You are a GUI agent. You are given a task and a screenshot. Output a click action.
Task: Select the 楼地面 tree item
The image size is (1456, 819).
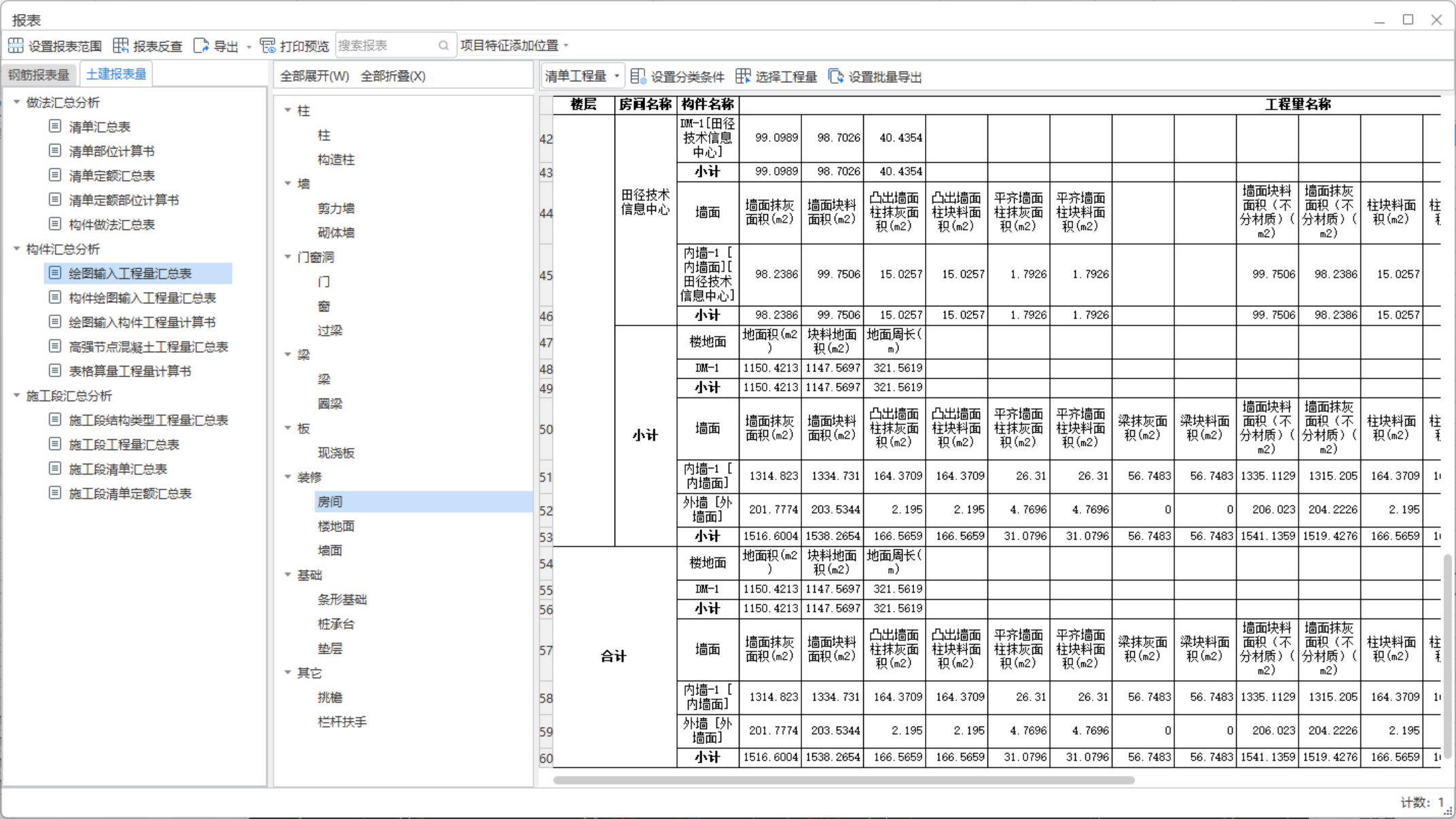point(336,526)
